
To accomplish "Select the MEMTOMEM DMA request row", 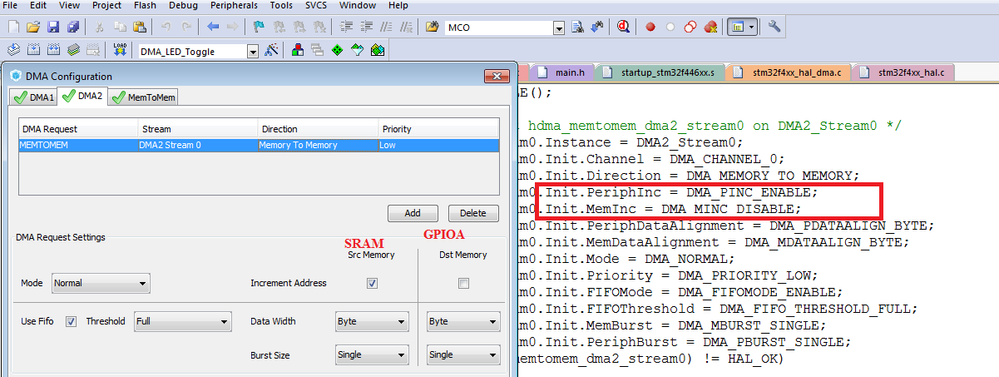I will click(x=259, y=145).
